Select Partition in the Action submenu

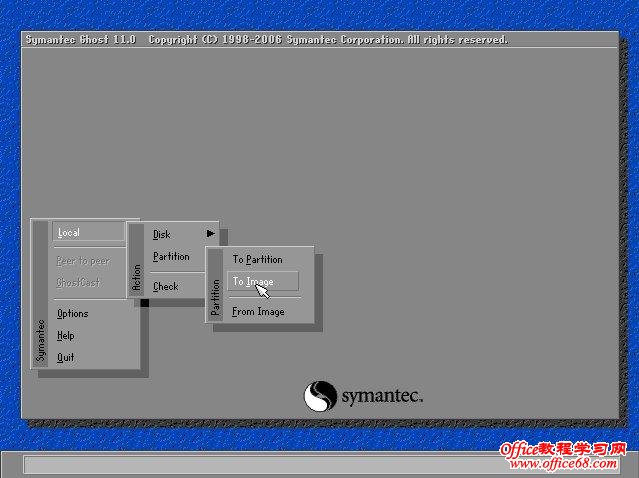171,257
